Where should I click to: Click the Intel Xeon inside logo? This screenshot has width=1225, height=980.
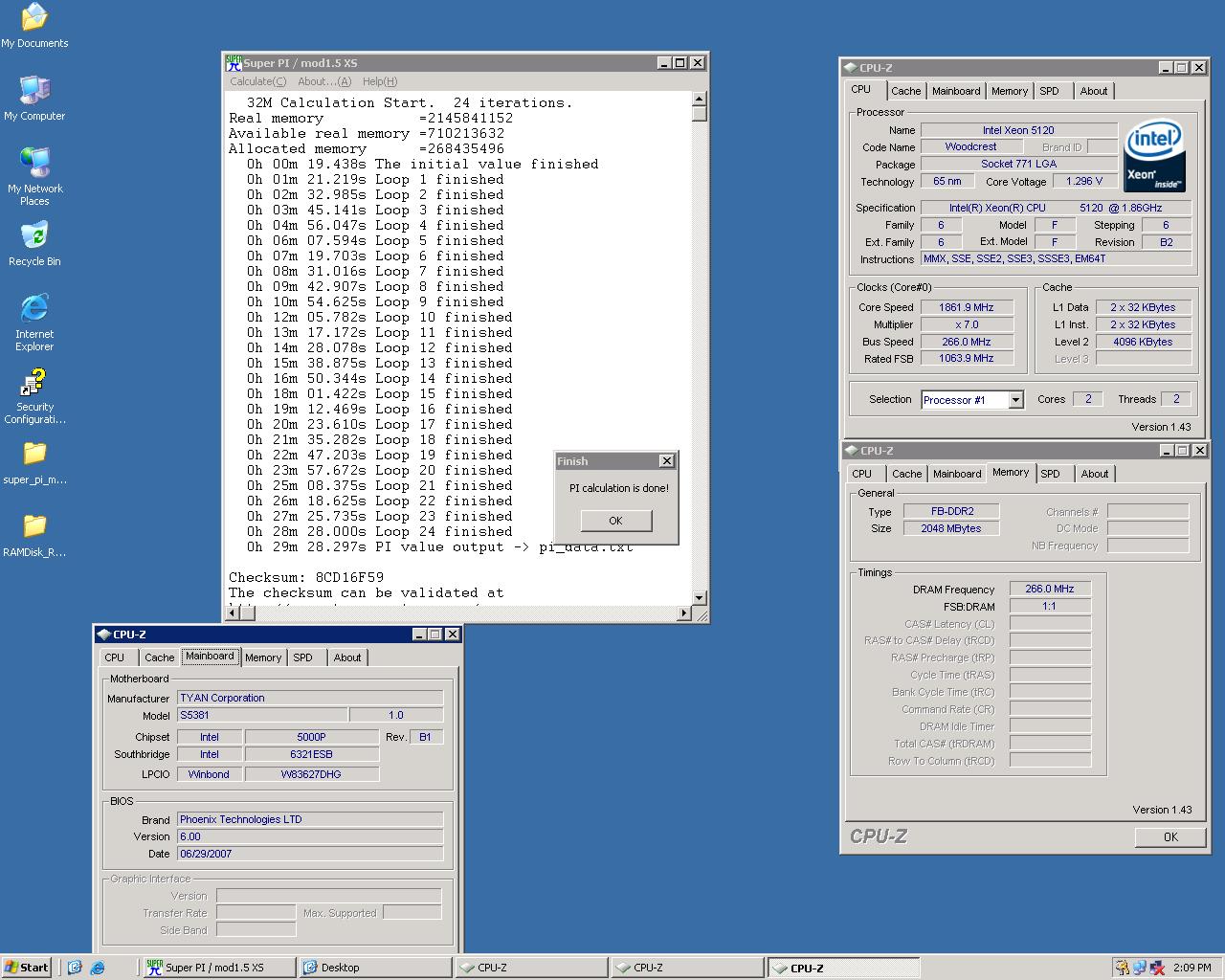pyautogui.click(x=1155, y=155)
